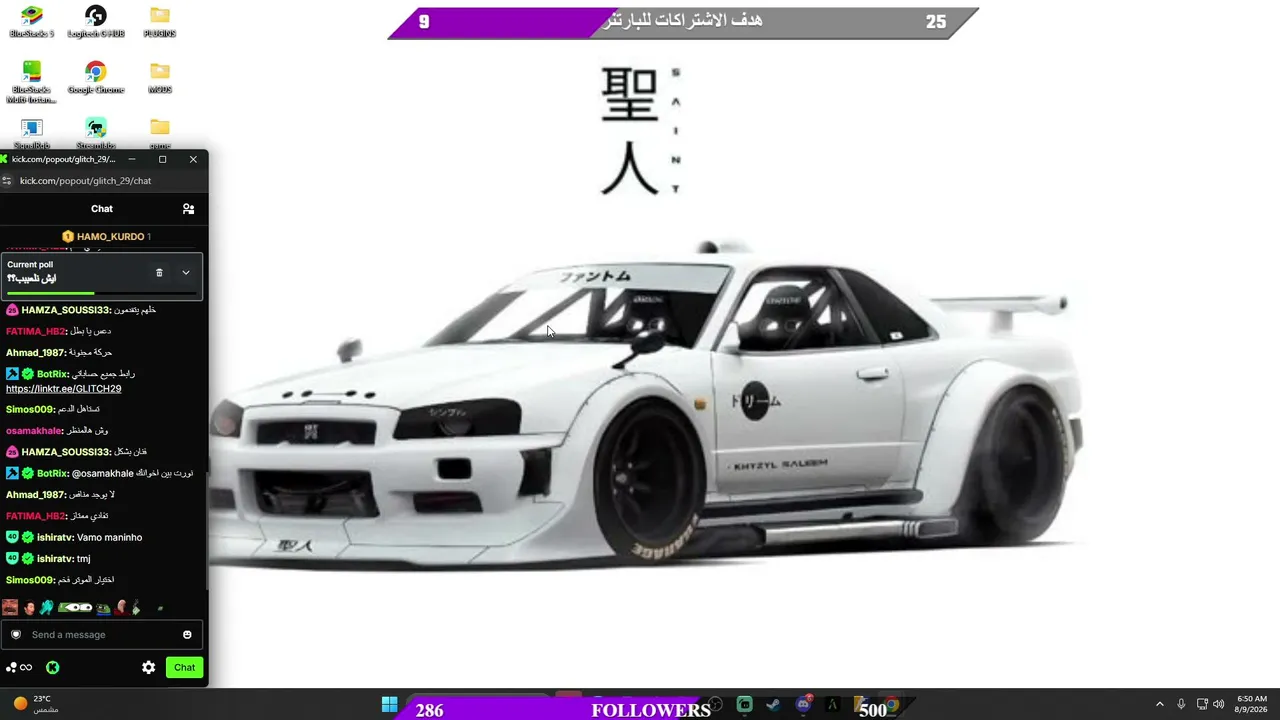
Task: Click the Ahmad_1987 name beside لا يوجد مناص
Action: tap(35, 495)
